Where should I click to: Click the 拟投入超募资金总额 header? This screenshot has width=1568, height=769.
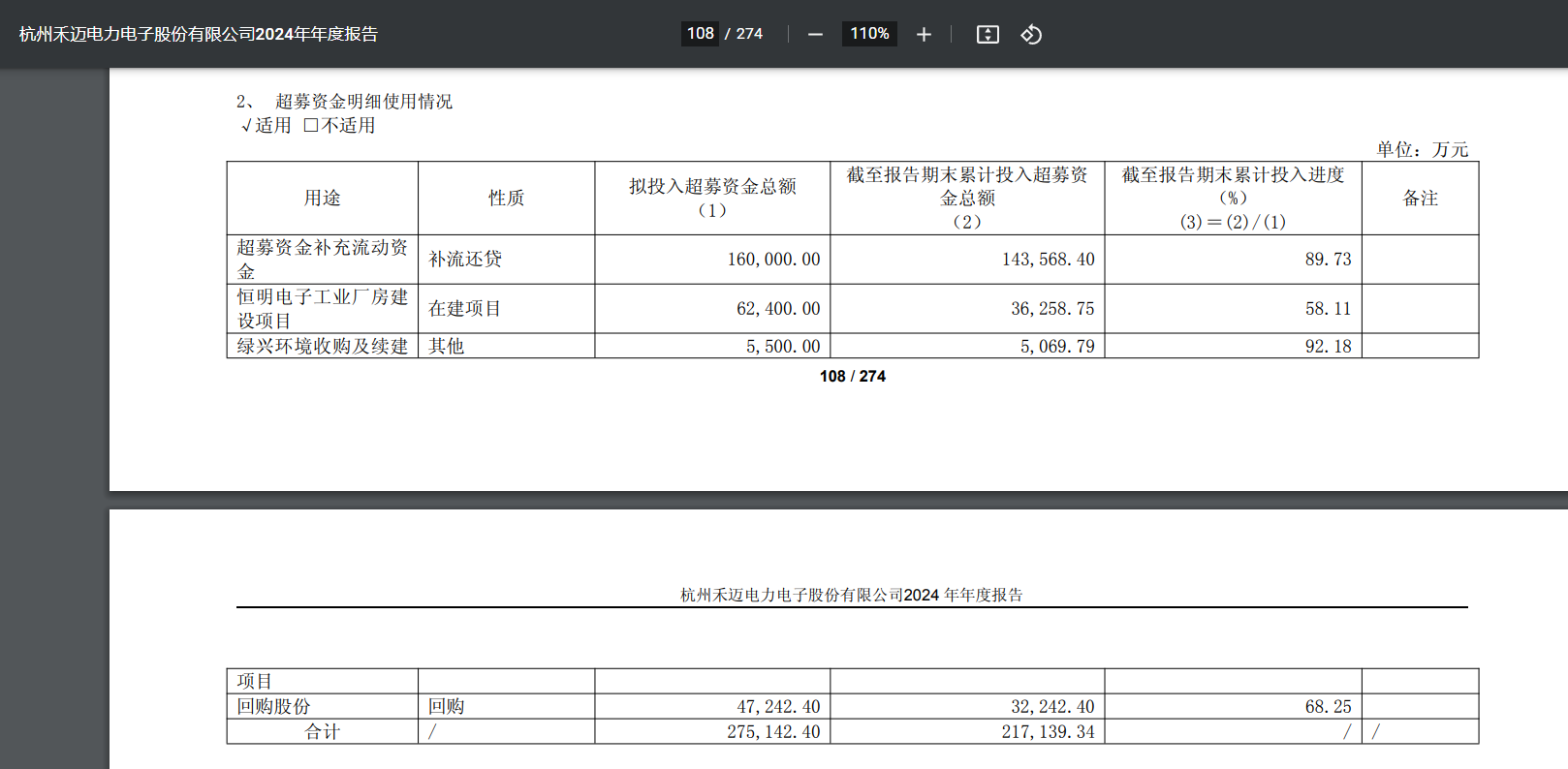pos(712,198)
